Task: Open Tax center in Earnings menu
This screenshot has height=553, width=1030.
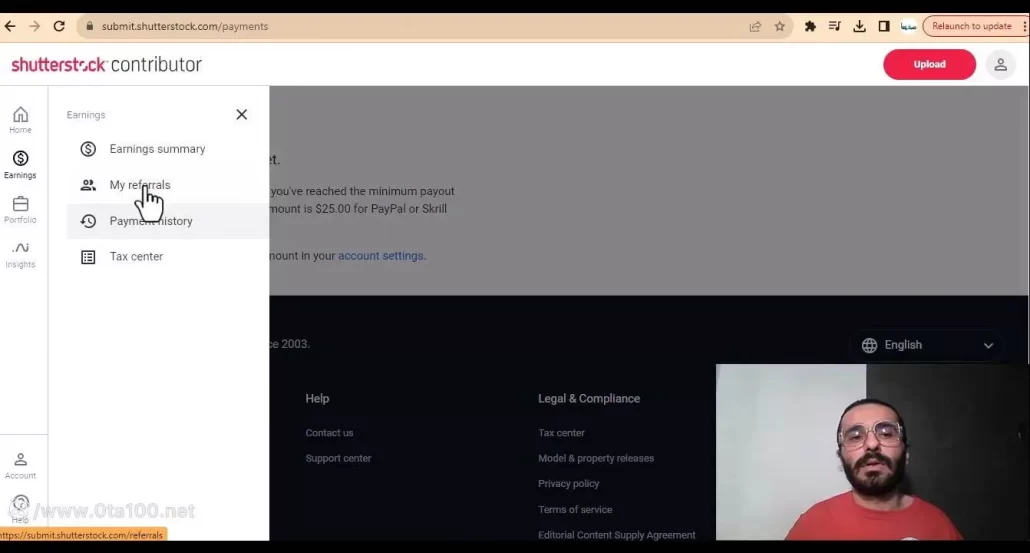Action: 136,257
